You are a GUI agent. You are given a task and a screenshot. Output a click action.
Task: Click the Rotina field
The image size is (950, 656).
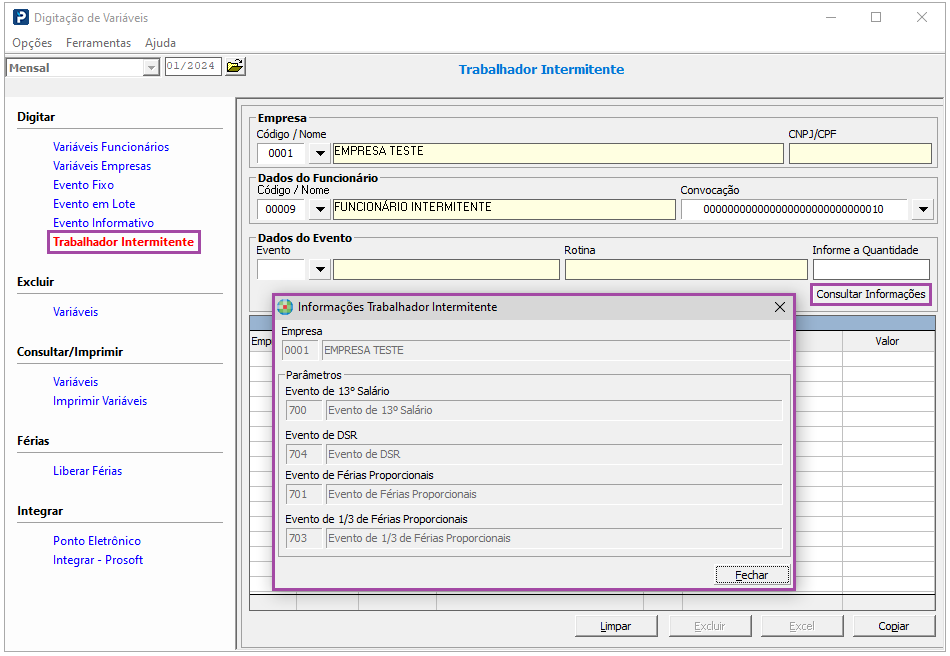coord(686,270)
